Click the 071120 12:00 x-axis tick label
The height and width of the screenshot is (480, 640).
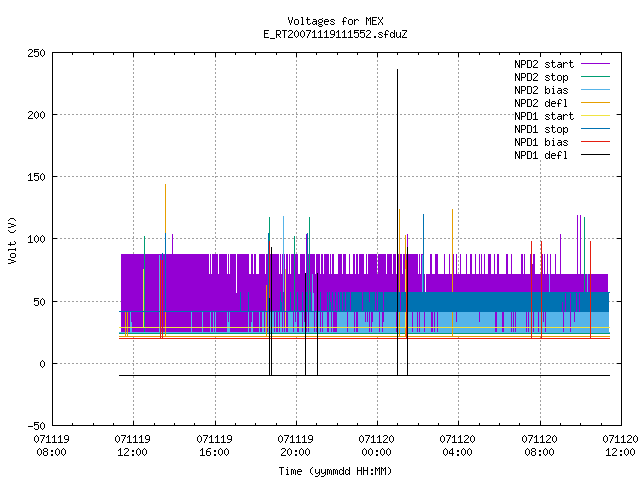point(620,446)
